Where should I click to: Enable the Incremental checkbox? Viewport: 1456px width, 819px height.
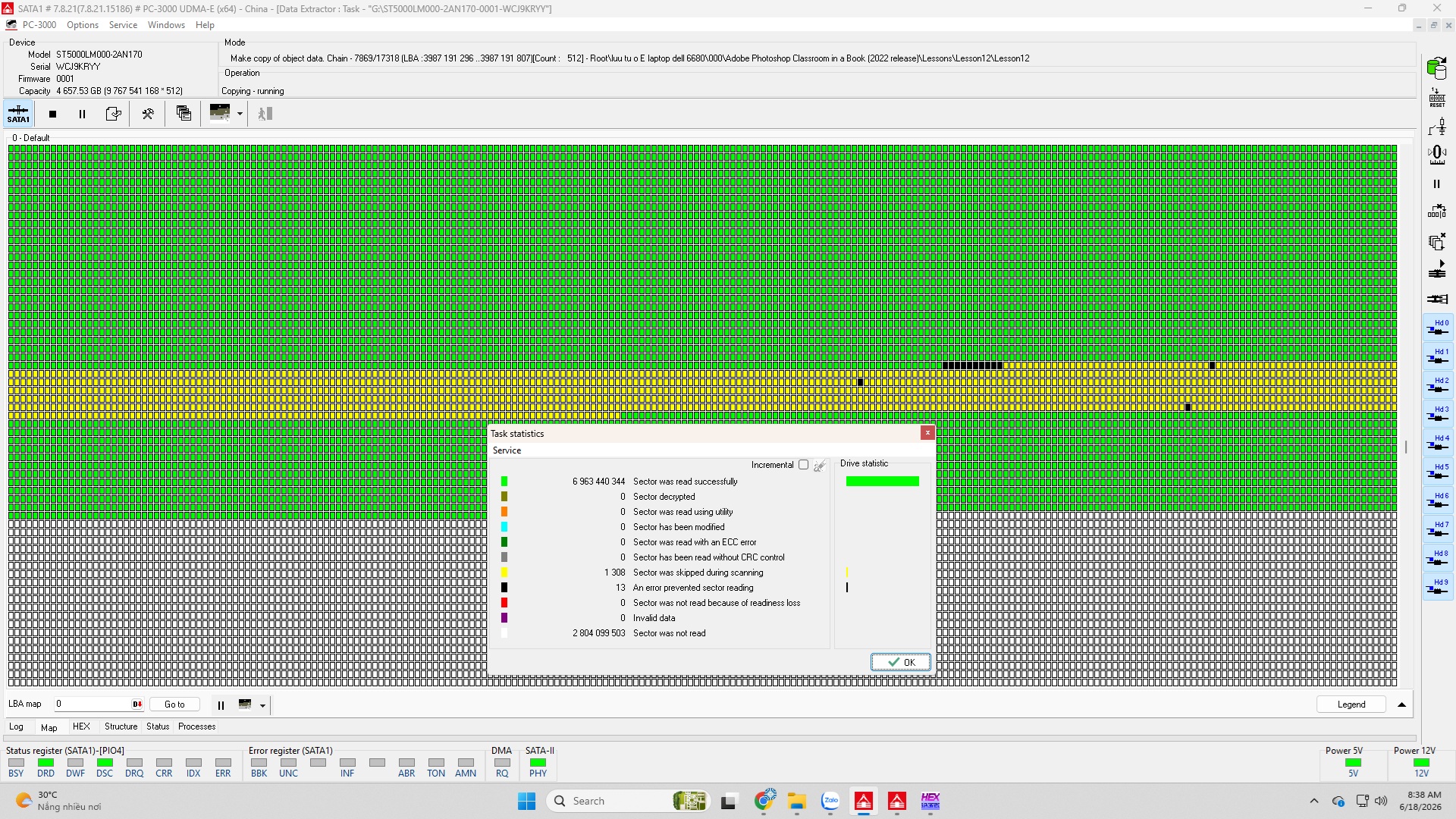click(x=803, y=465)
